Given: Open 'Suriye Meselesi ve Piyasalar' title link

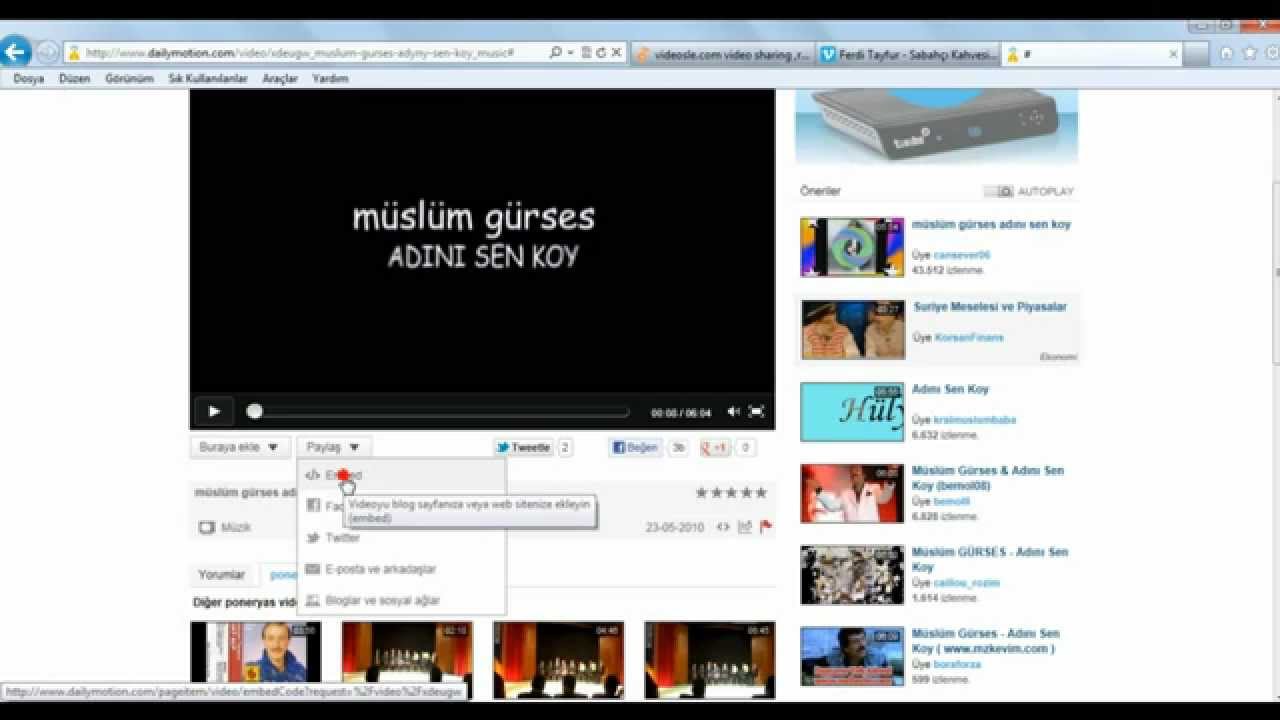Looking at the screenshot, I should pyautogui.click(x=990, y=307).
